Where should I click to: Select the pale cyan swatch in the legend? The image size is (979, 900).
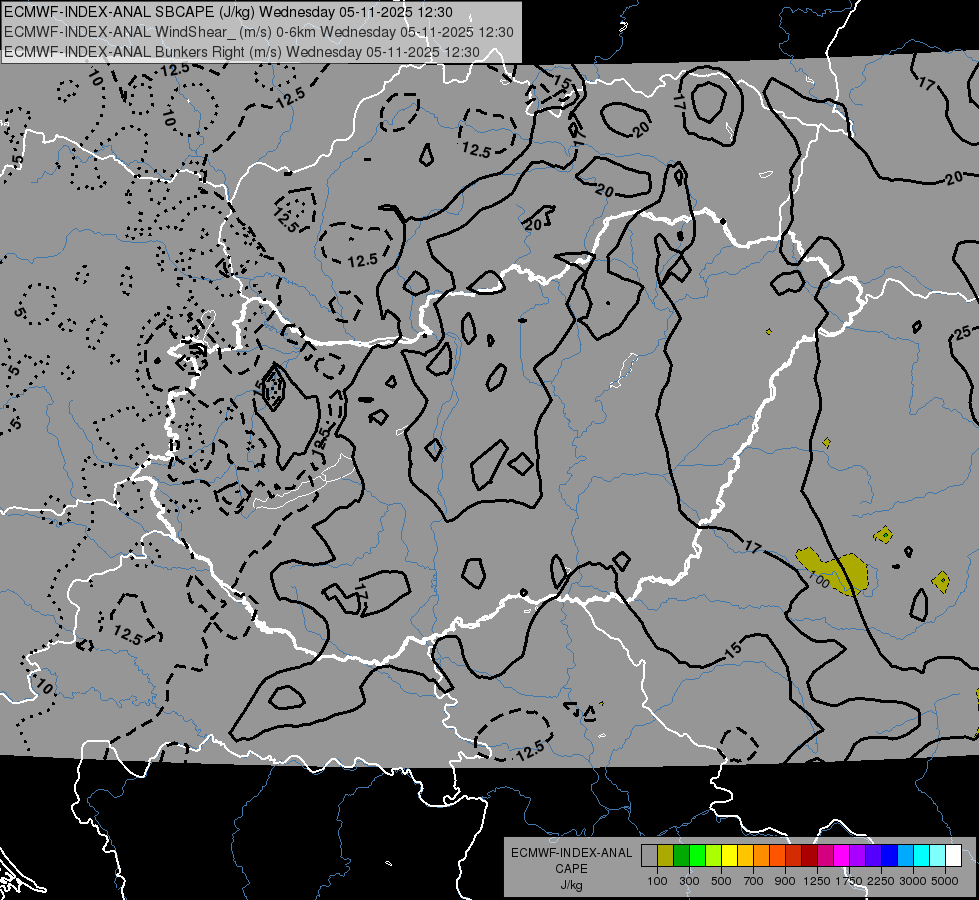(x=938, y=855)
